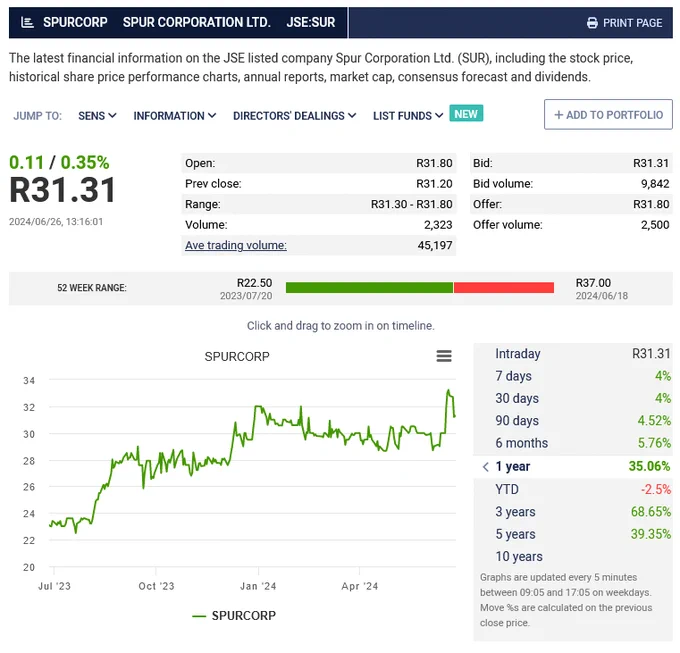Expand the LIST FUNDS dropdown
This screenshot has width=680, height=653.
click(408, 116)
